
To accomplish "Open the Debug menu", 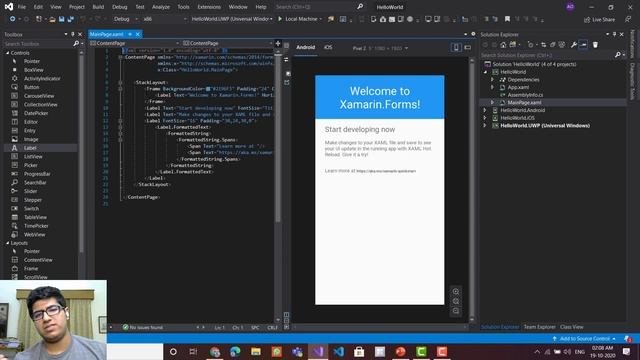I will 120,7.
